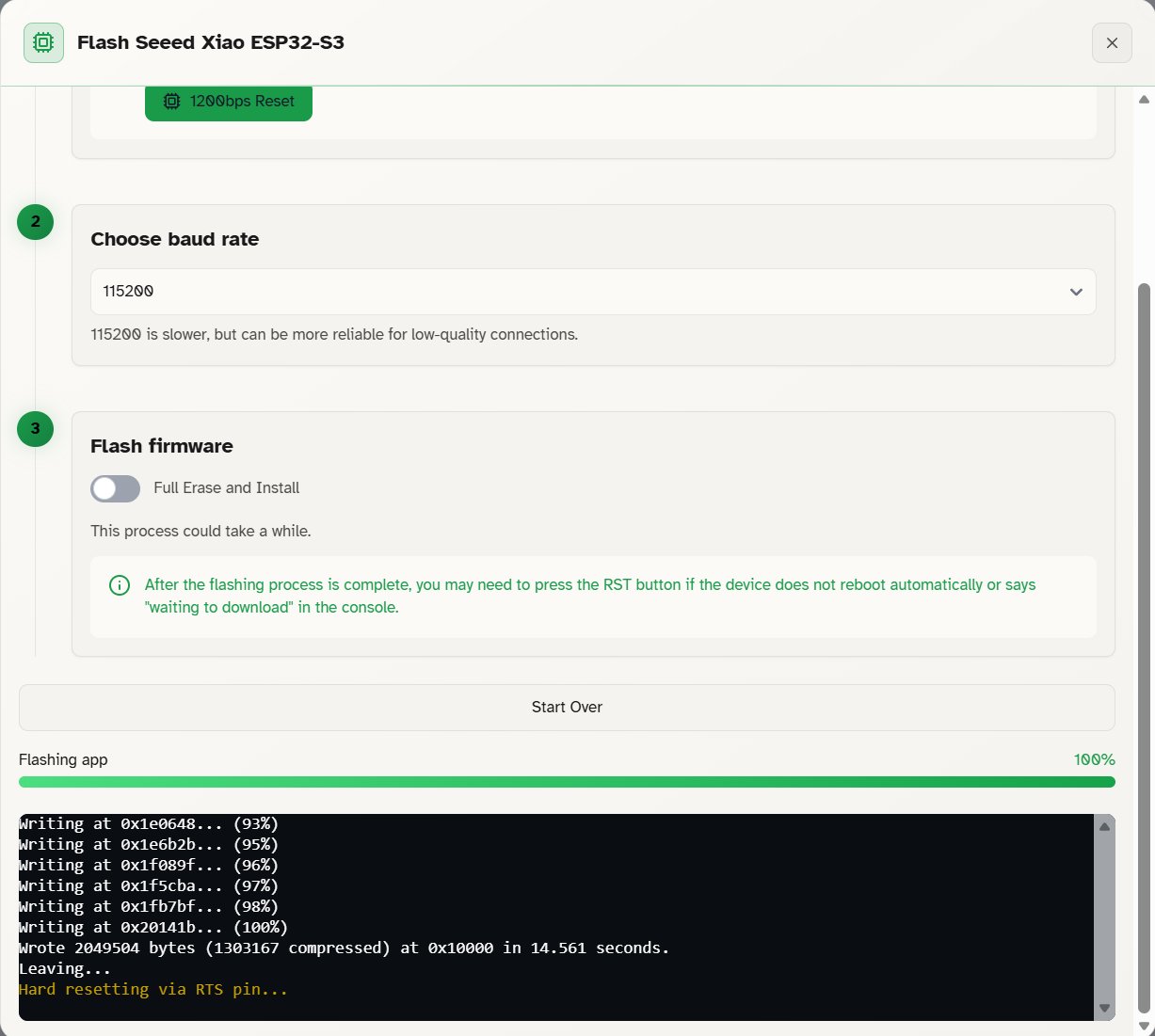Click the Full Erase and Install label
The image size is (1155, 1036).
click(x=226, y=488)
